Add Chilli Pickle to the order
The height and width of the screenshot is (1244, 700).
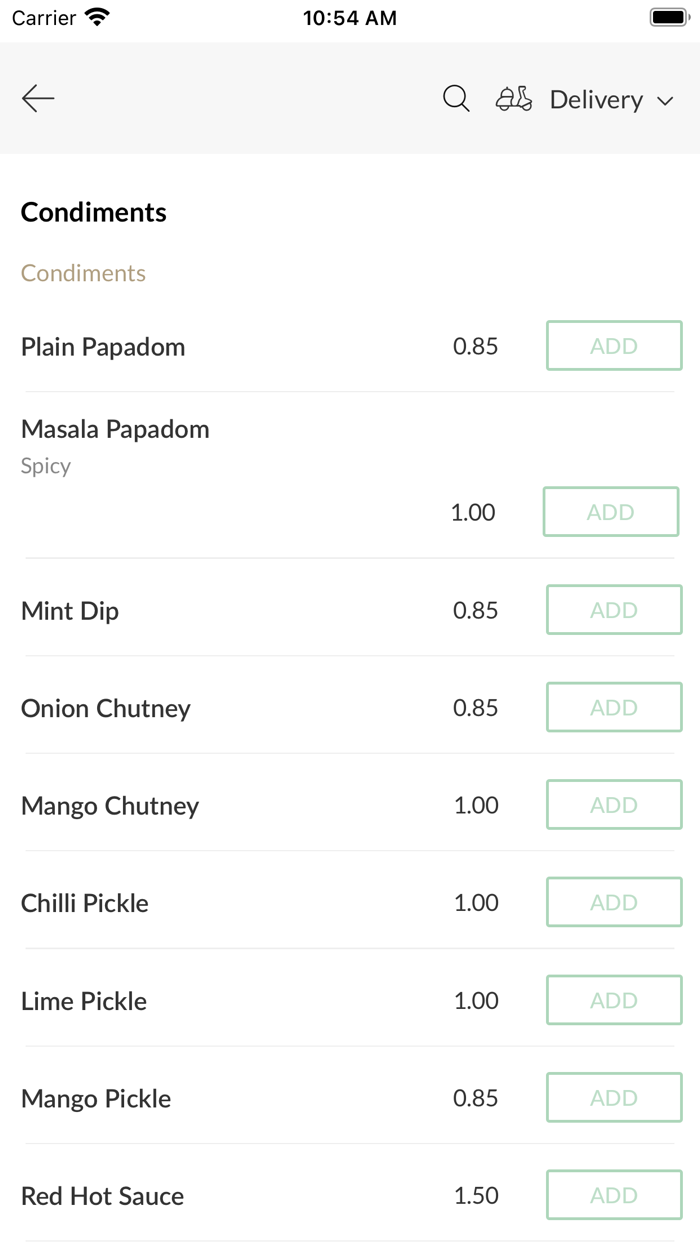(x=613, y=902)
